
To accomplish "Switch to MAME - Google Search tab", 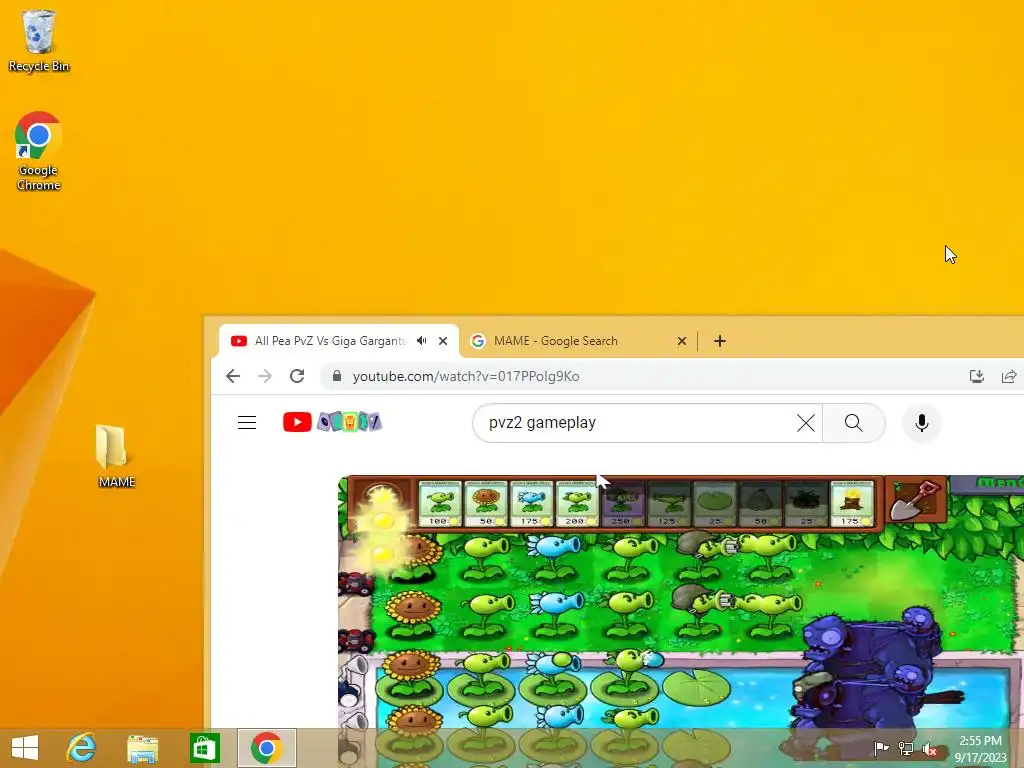I will point(578,341).
